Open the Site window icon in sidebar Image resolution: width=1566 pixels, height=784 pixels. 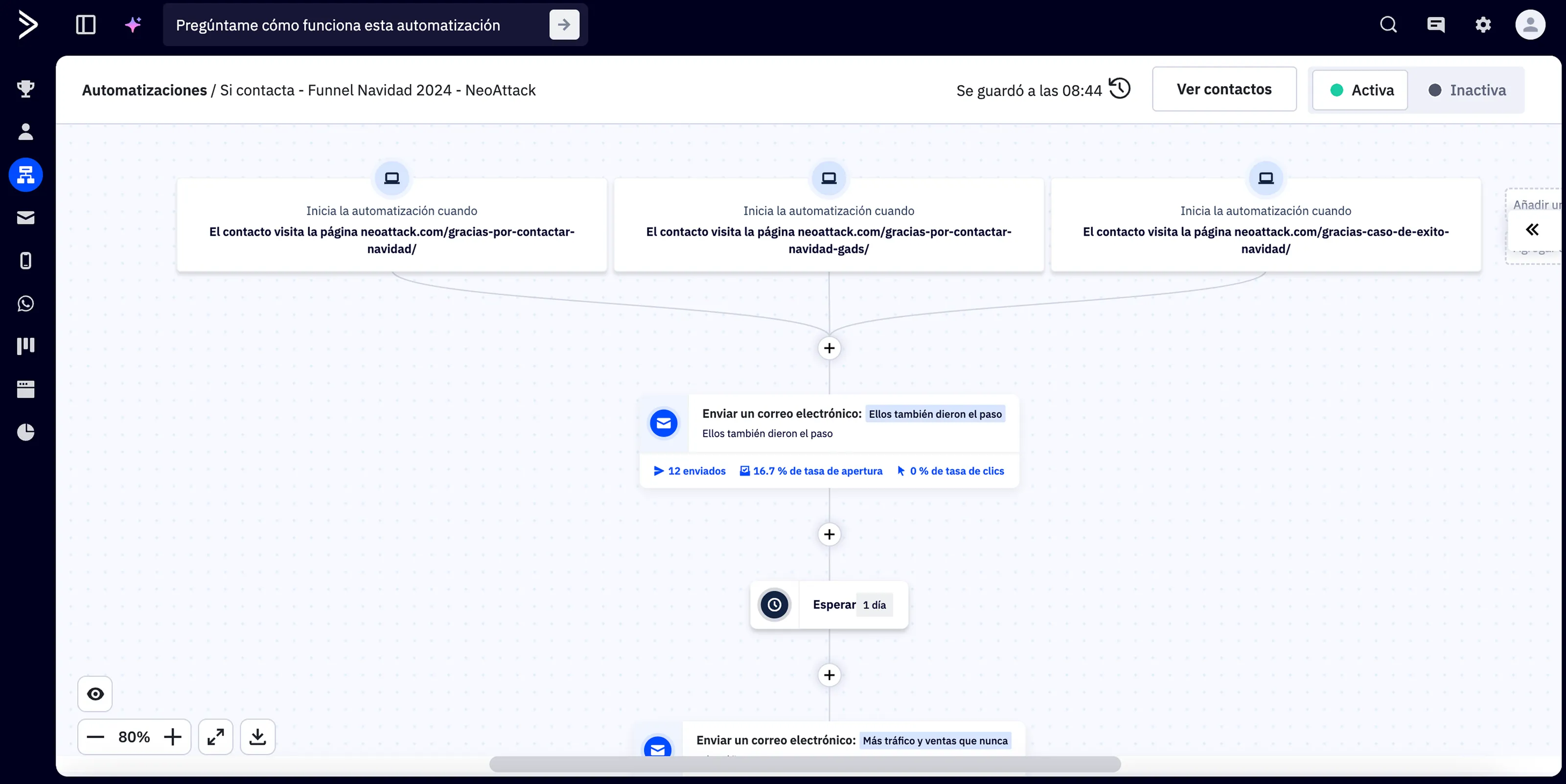[25, 389]
